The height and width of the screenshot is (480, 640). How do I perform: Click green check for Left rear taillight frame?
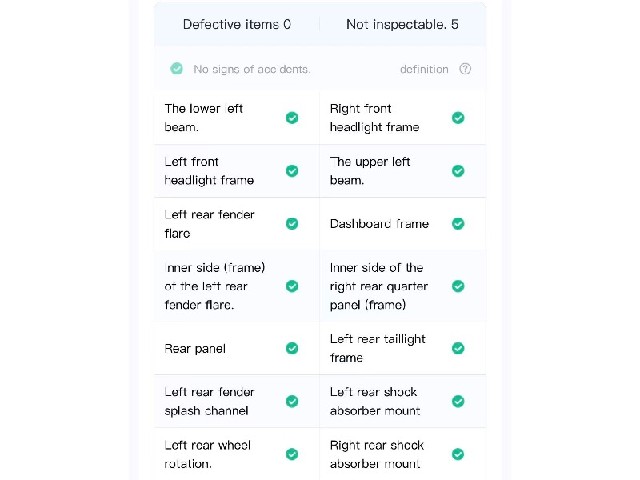(x=458, y=348)
